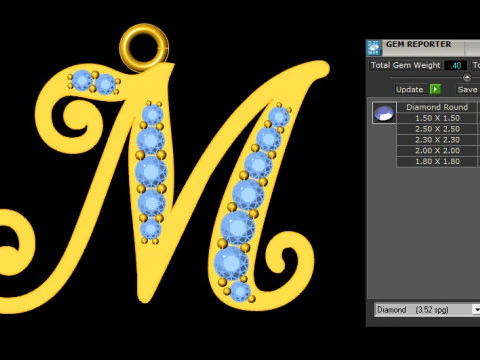Click the Total Gem Weight value field

click(455, 65)
